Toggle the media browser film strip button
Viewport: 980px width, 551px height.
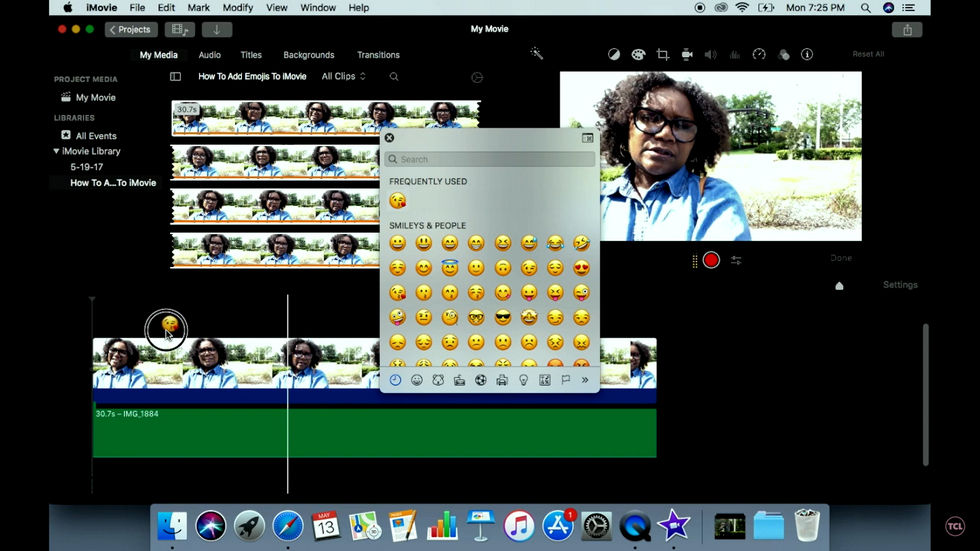180,29
